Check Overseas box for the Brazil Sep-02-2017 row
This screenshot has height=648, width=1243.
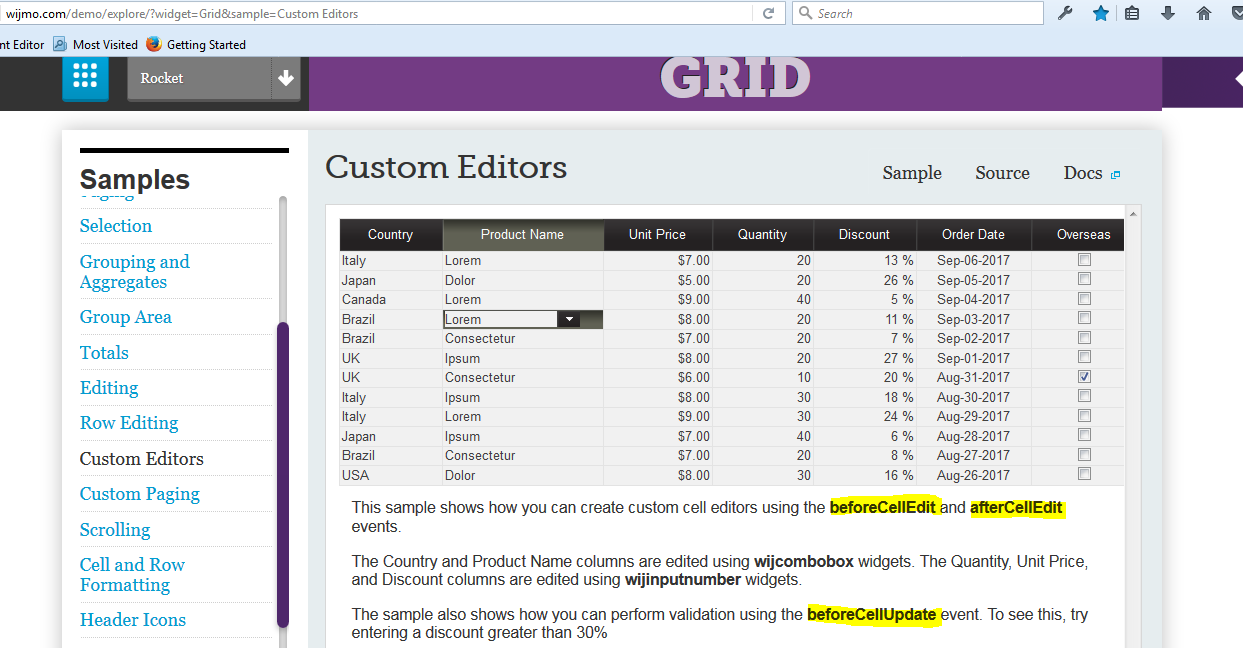point(1084,338)
